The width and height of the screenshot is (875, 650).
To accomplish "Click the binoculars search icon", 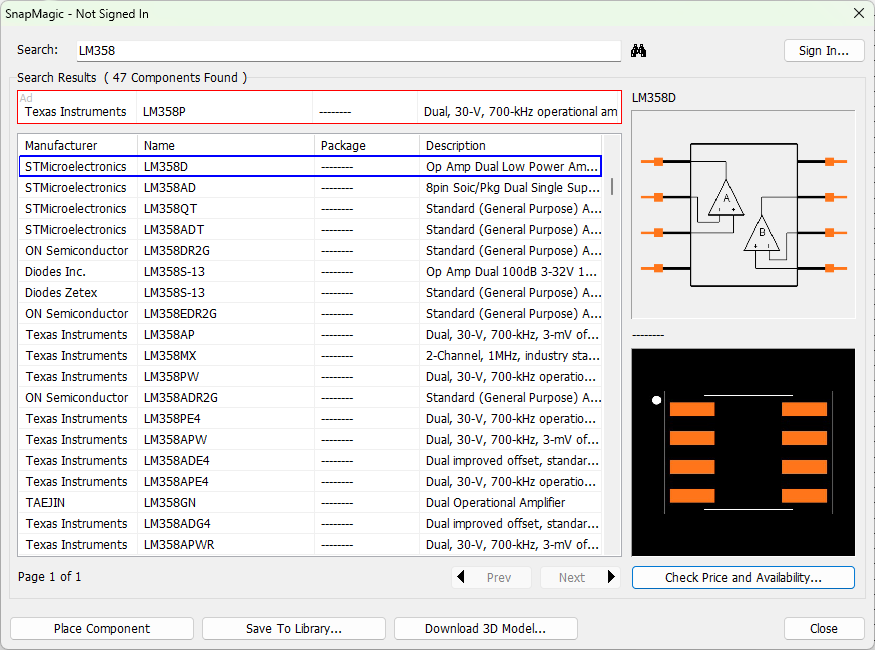I will pos(638,51).
